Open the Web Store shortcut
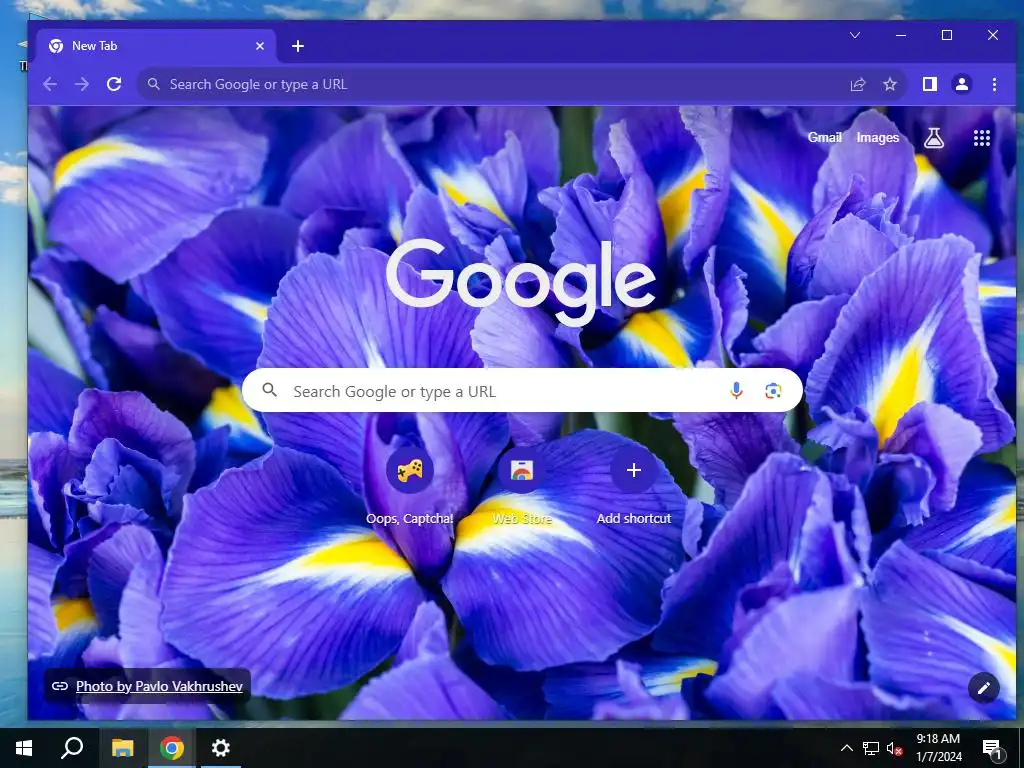The width and height of the screenshot is (1024, 768). pos(522,487)
